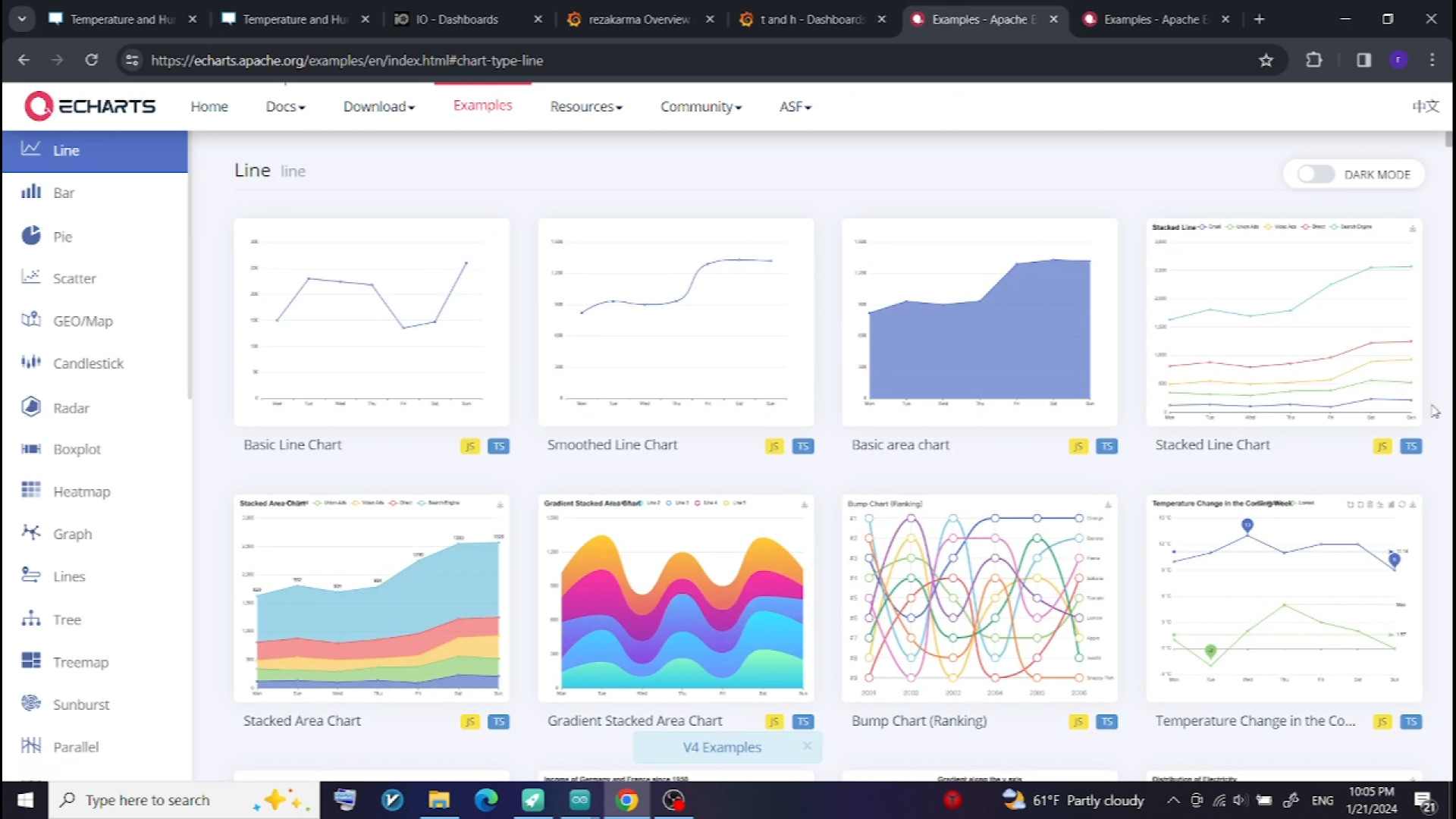Enable the Dark Mode switch
1456x819 pixels.
click(1316, 174)
